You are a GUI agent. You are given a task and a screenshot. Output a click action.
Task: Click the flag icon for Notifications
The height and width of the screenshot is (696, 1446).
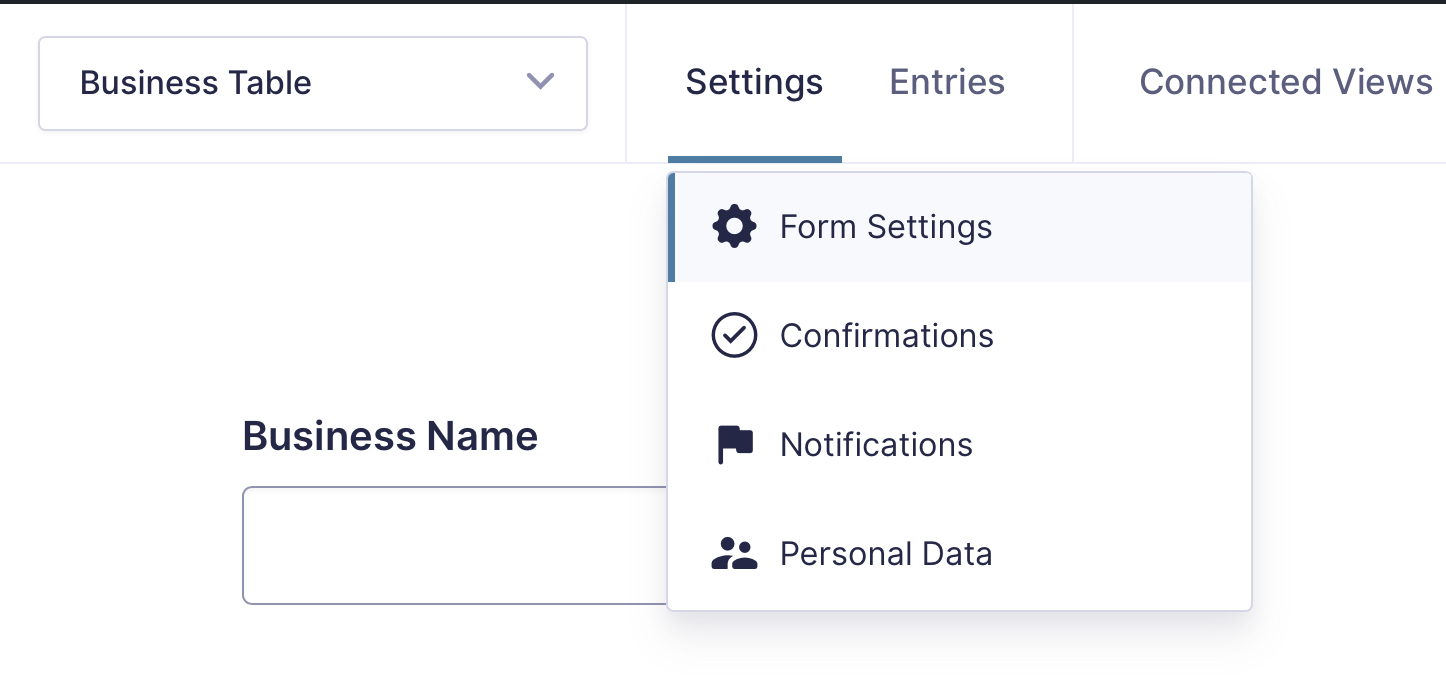[734, 445]
